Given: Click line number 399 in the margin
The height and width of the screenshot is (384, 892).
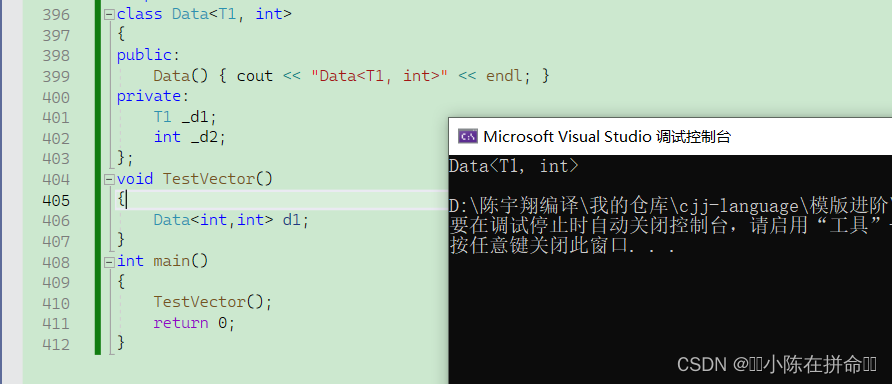Looking at the screenshot, I should click(x=56, y=76).
